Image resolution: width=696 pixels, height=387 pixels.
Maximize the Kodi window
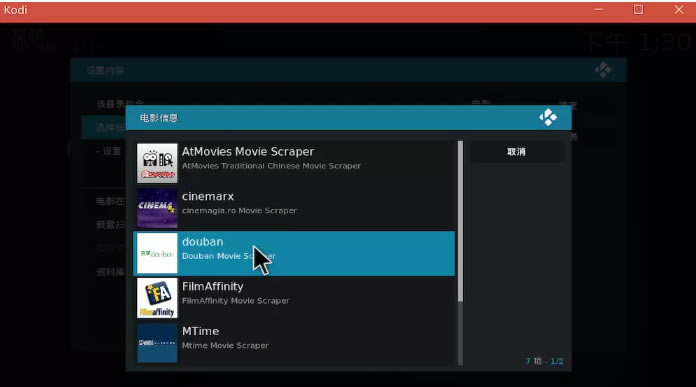(638, 10)
